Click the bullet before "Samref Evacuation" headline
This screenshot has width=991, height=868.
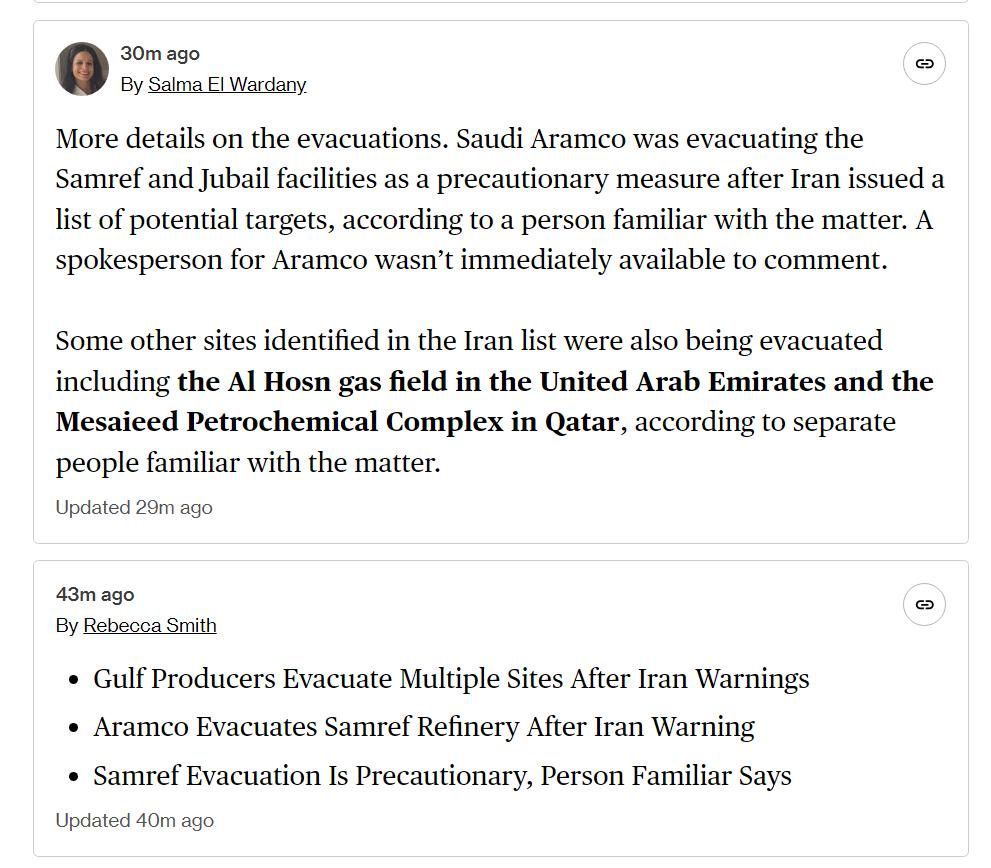click(74, 777)
